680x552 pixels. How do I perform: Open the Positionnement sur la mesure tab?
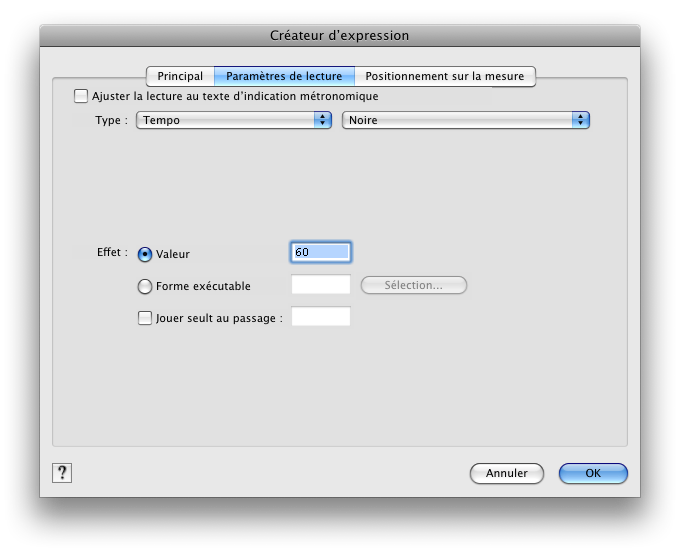445,76
